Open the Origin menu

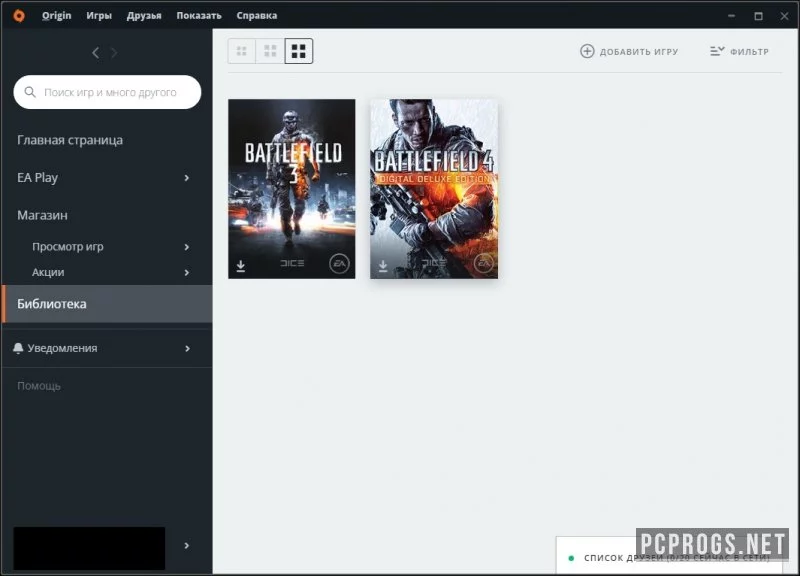[57, 16]
